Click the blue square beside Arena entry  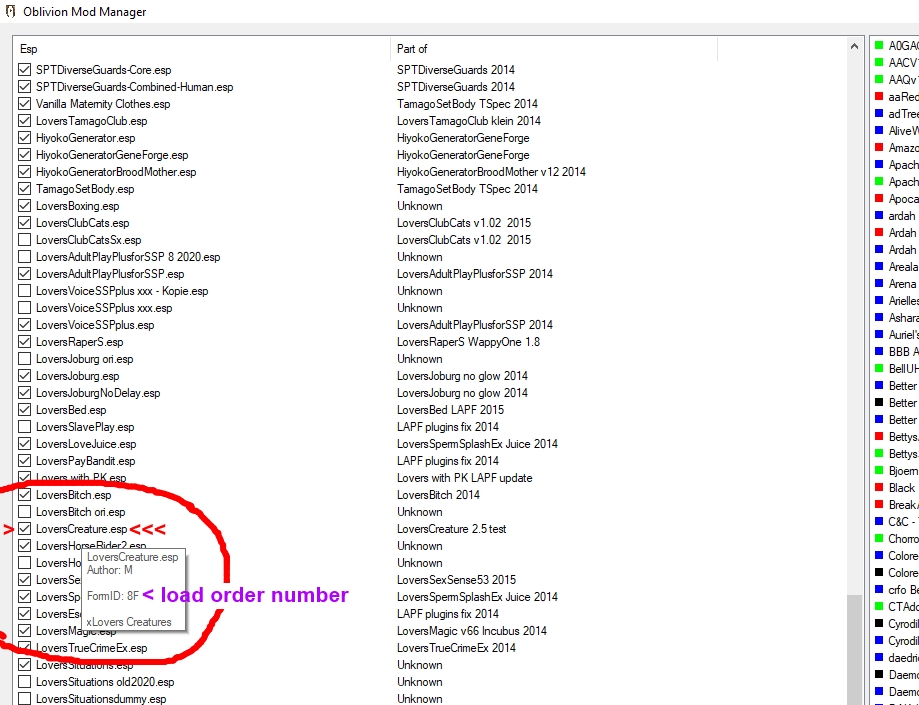[879, 283]
